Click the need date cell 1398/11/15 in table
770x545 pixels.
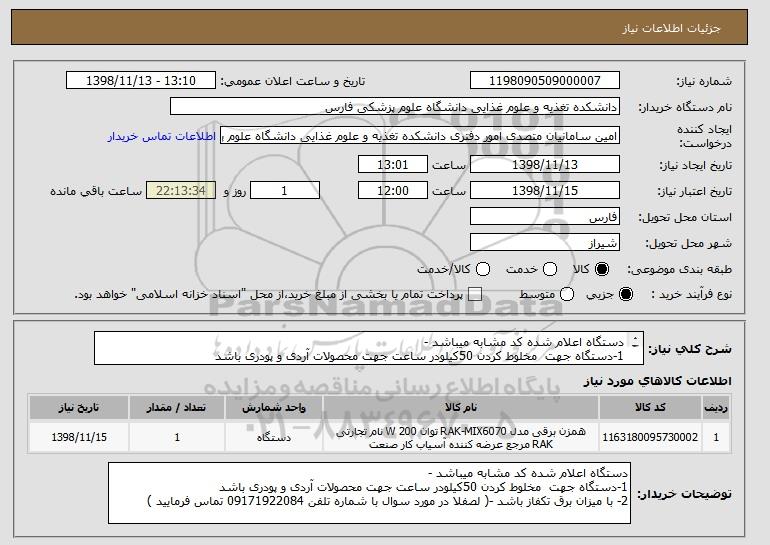pyautogui.click(x=79, y=437)
